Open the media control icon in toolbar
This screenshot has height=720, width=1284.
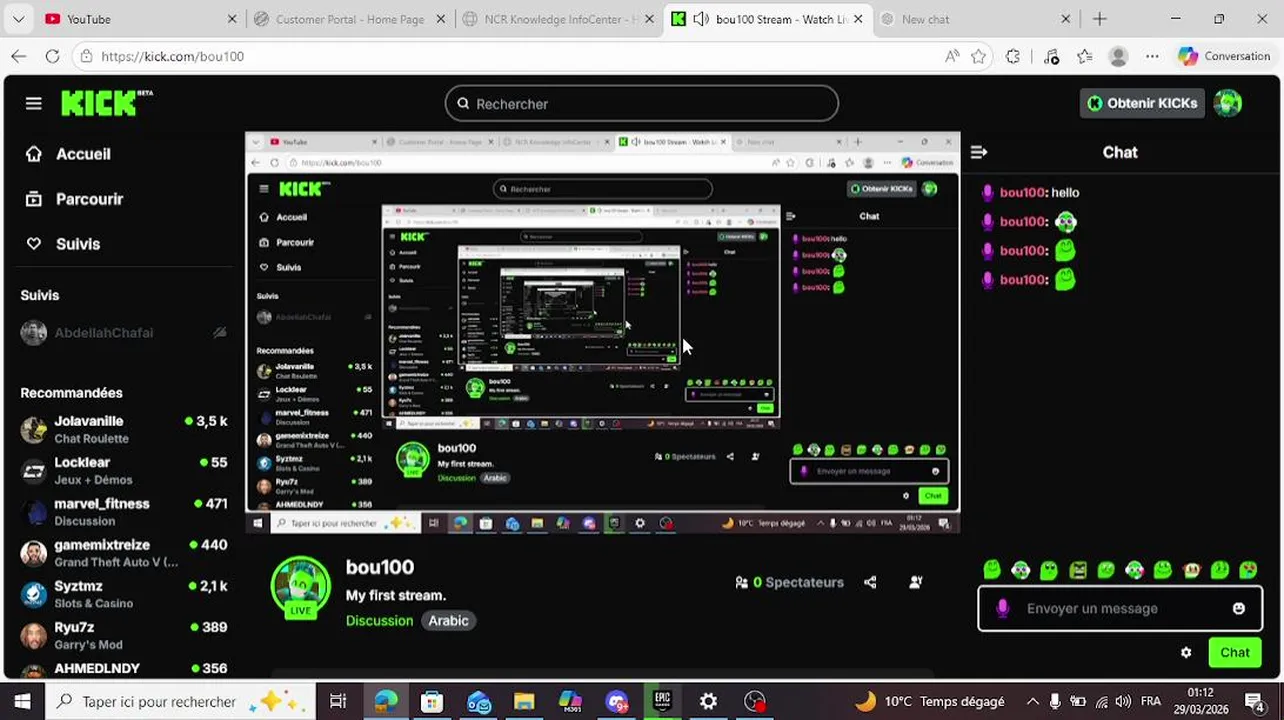[x=1051, y=56]
